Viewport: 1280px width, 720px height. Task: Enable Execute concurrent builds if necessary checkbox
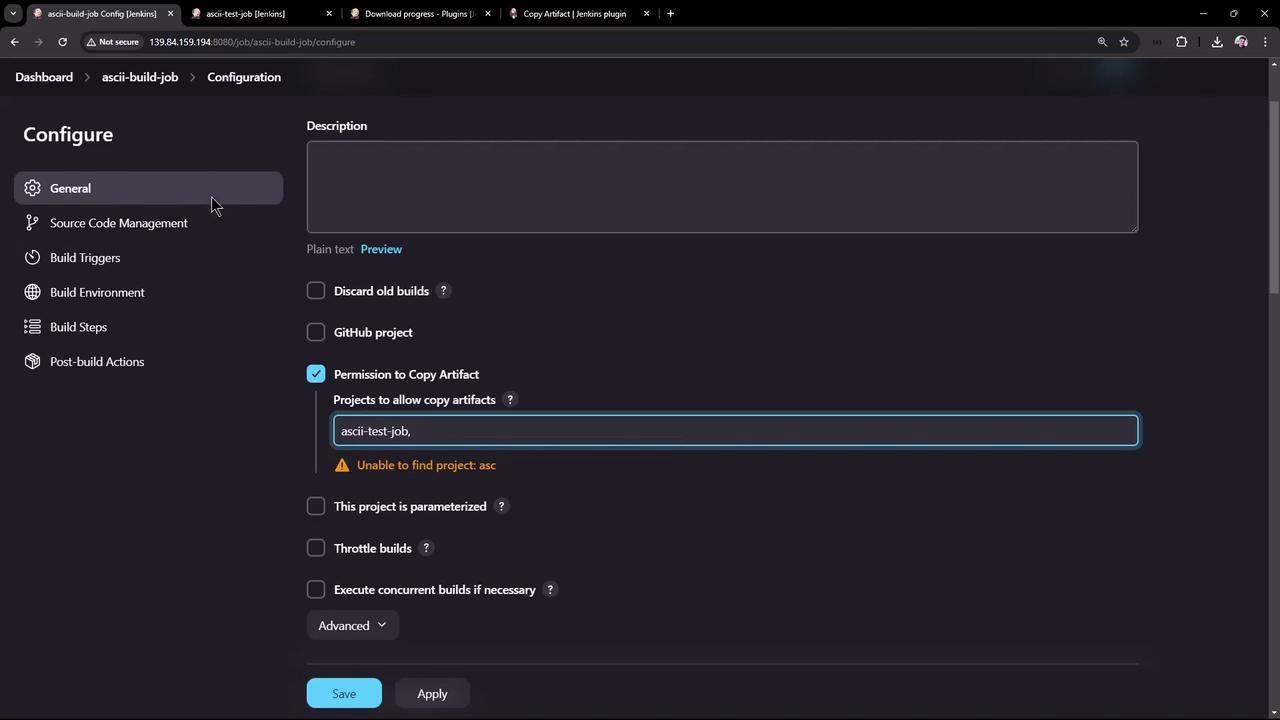(x=316, y=590)
